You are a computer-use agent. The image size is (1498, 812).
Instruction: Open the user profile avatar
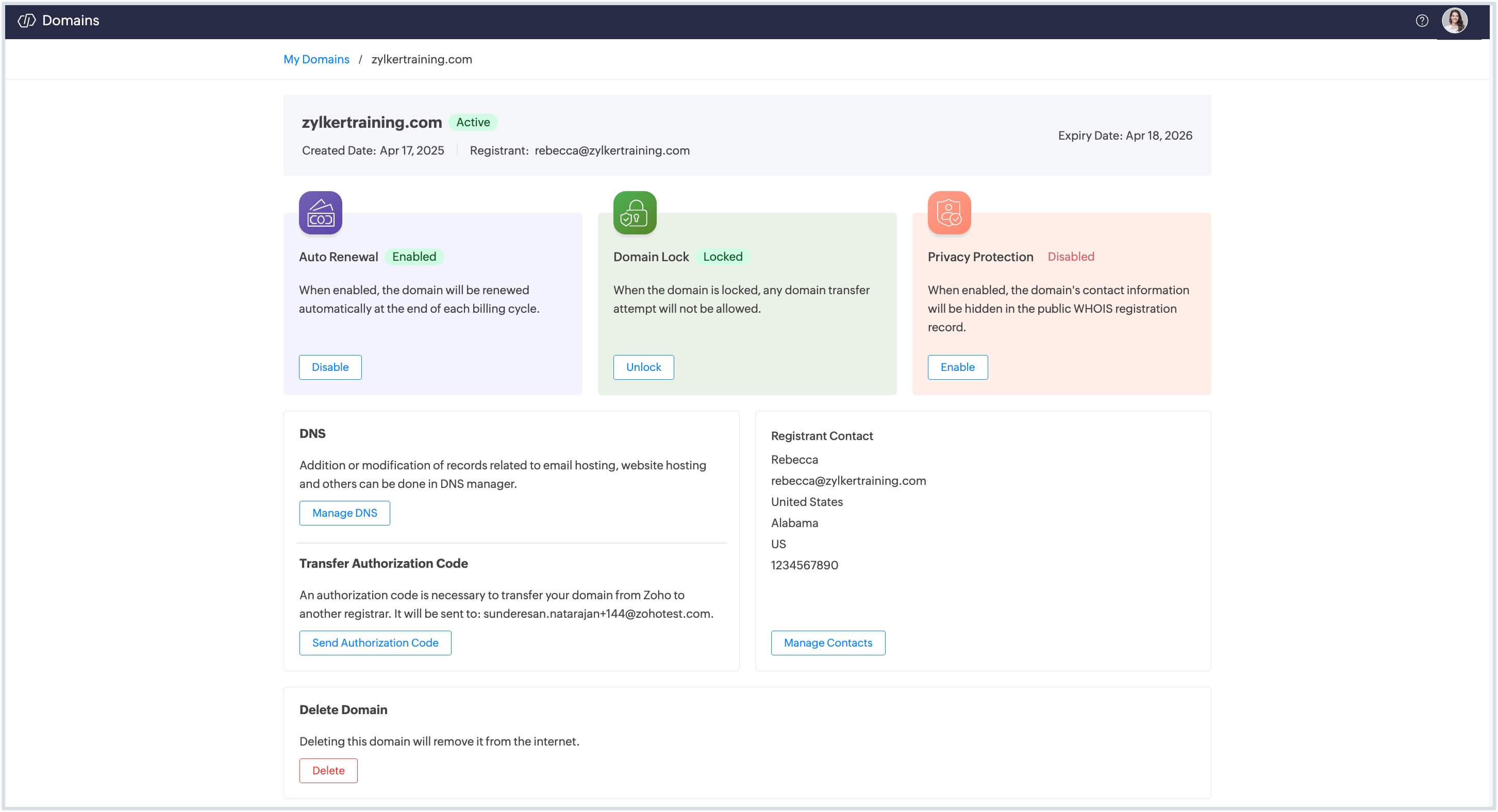1454,21
